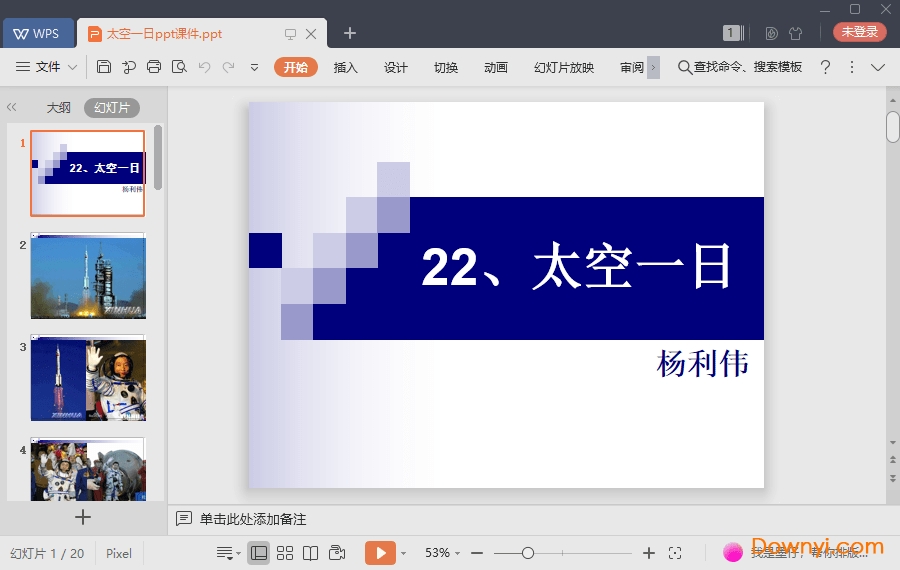The height and width of the screenshot is (570, 900).
Task: Switch to Slide Sorter view icon
Action: 285,553
